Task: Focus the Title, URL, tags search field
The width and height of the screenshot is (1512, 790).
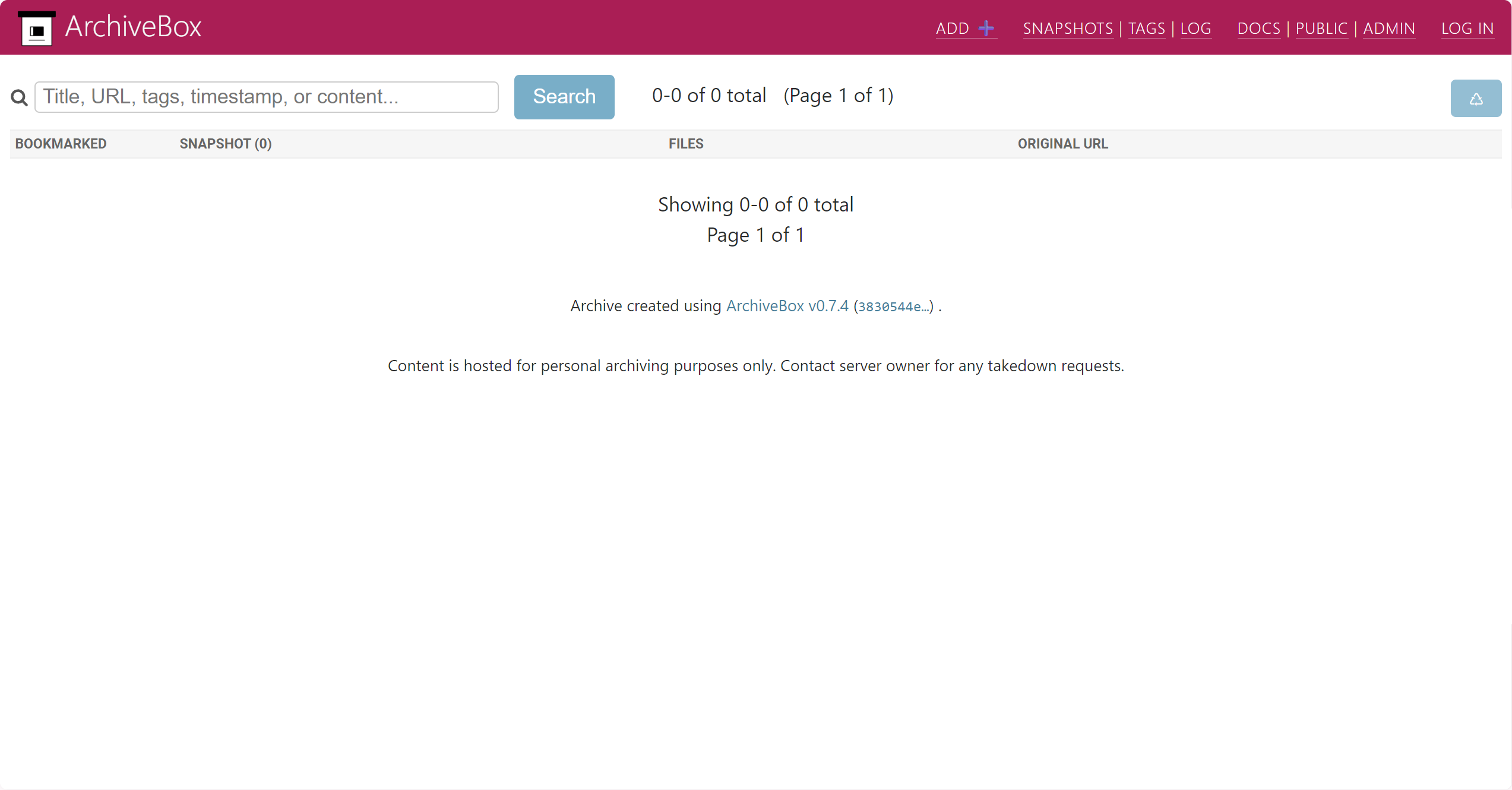Action: pyautogui.click(x=266, y=97)
